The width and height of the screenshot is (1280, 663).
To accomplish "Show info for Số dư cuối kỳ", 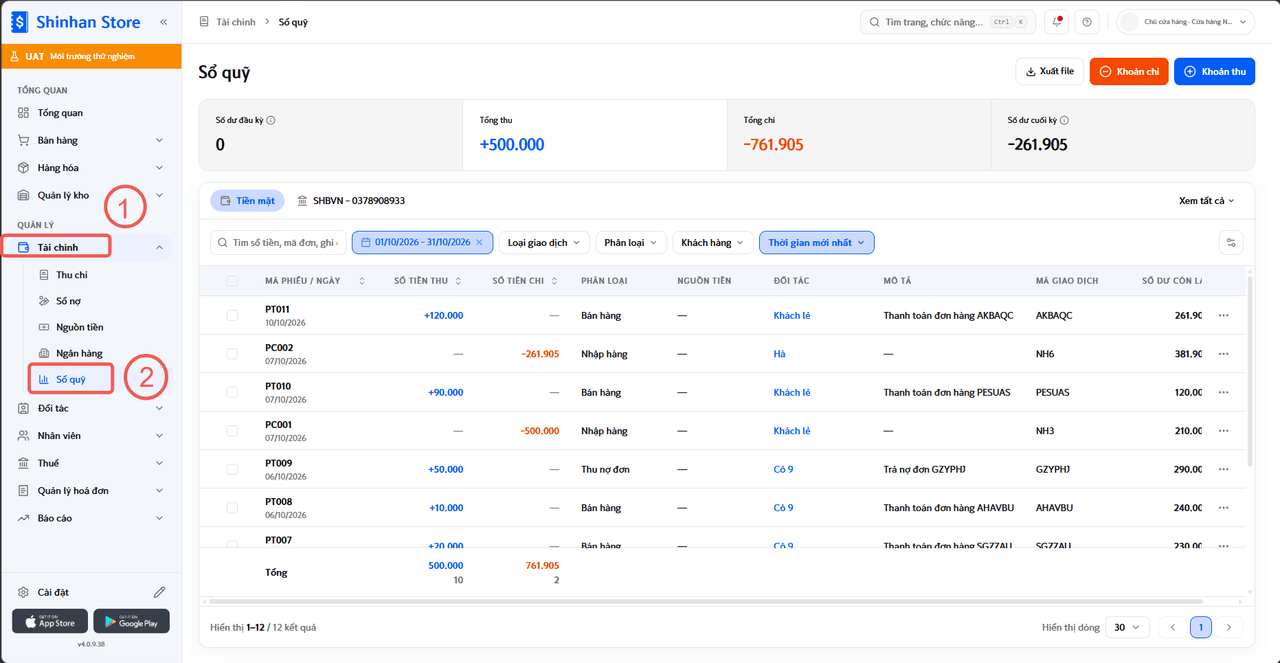I will tap(1064, 120).
